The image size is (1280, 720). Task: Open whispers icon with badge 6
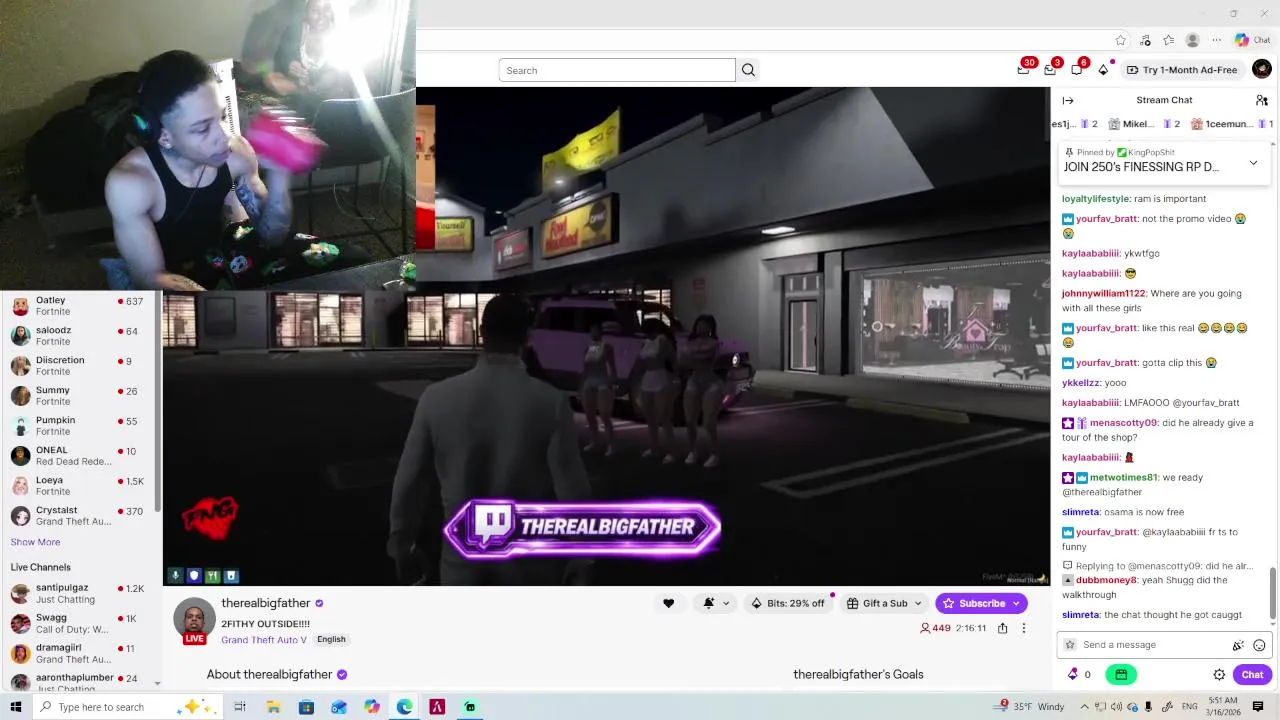[x=1077, y=69]
